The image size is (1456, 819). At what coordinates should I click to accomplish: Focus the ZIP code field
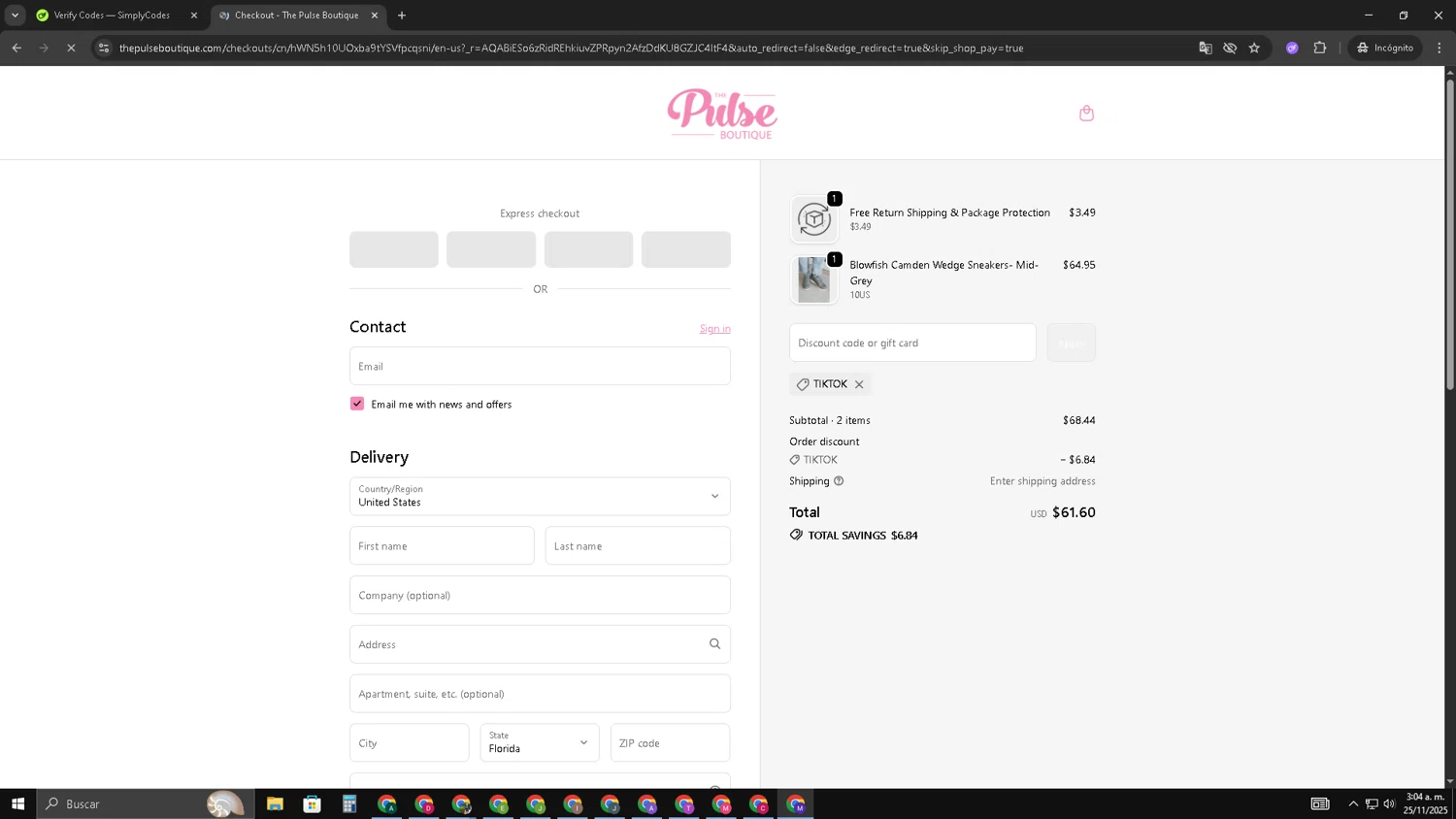(671, 743)
